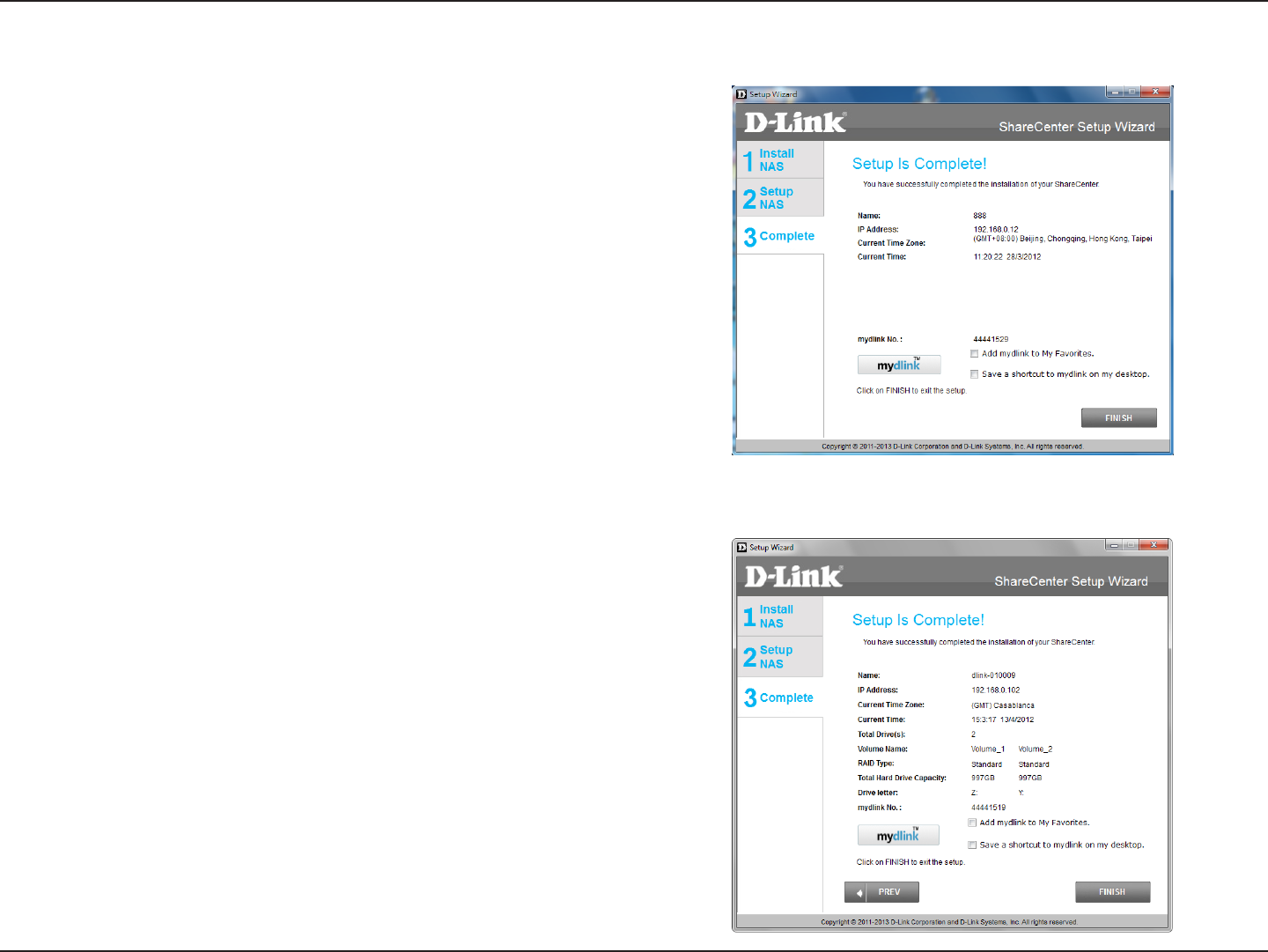Go to step 1 Install NAS in the dlink-010009 wizard
Image resolution: width=1268 pixels, height=952 pixels.
coord(779,616)
